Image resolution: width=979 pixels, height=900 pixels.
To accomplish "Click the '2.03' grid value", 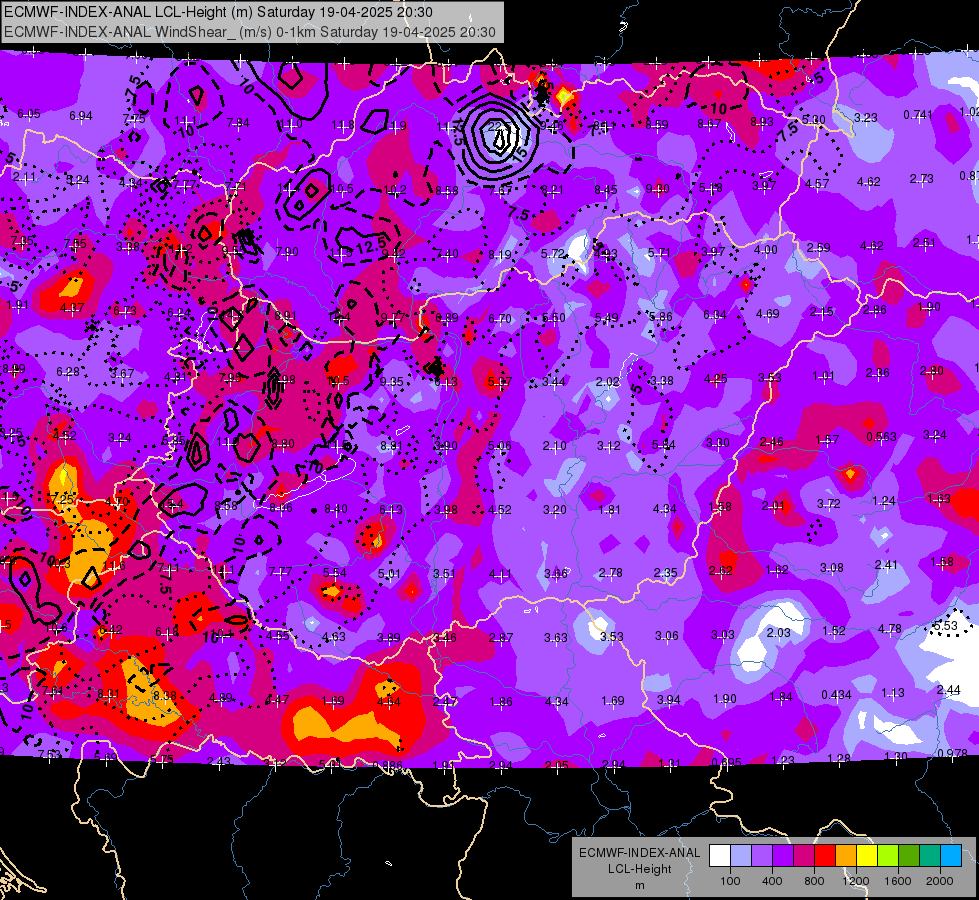I will [x=779, y=633].
